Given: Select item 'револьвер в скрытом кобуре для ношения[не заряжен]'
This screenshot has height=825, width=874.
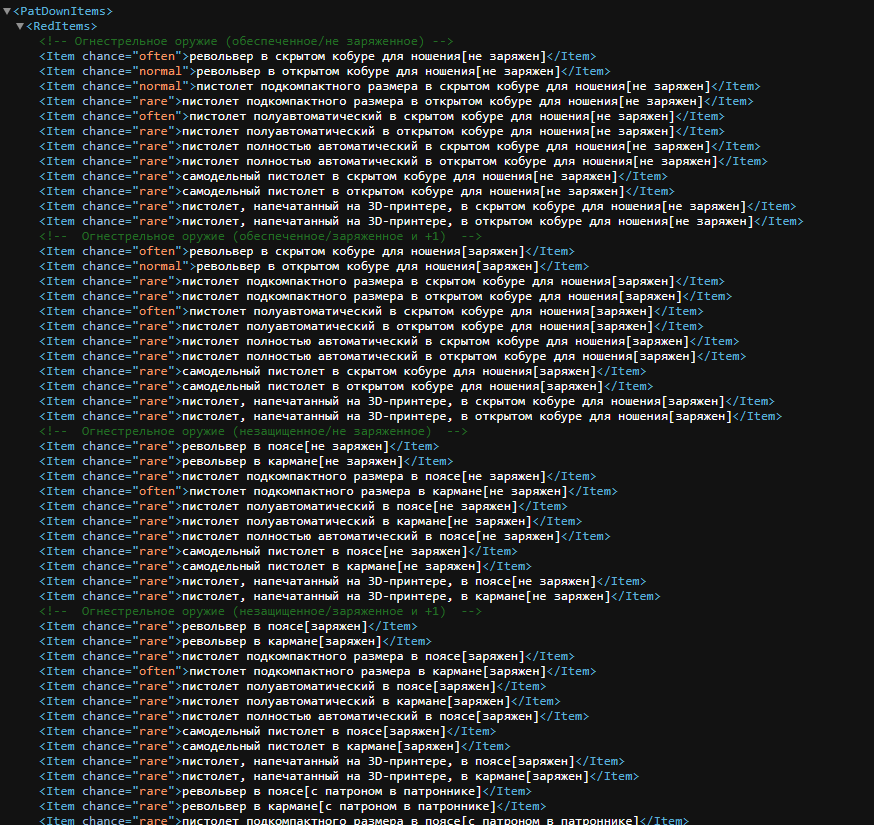Looking at the screenshot, I should [x=368, y=56].
